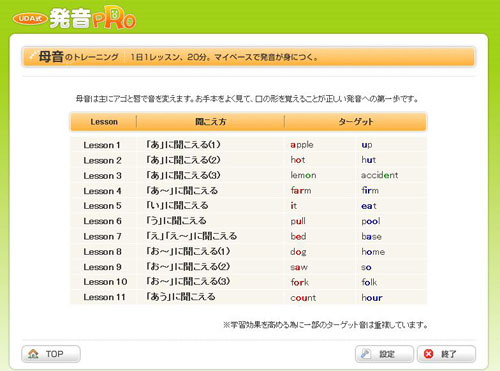Open Lesson 4 「あ〜」に聞こえる row
The width and height of the screenshot is (500, 371).
click(248, 191)
